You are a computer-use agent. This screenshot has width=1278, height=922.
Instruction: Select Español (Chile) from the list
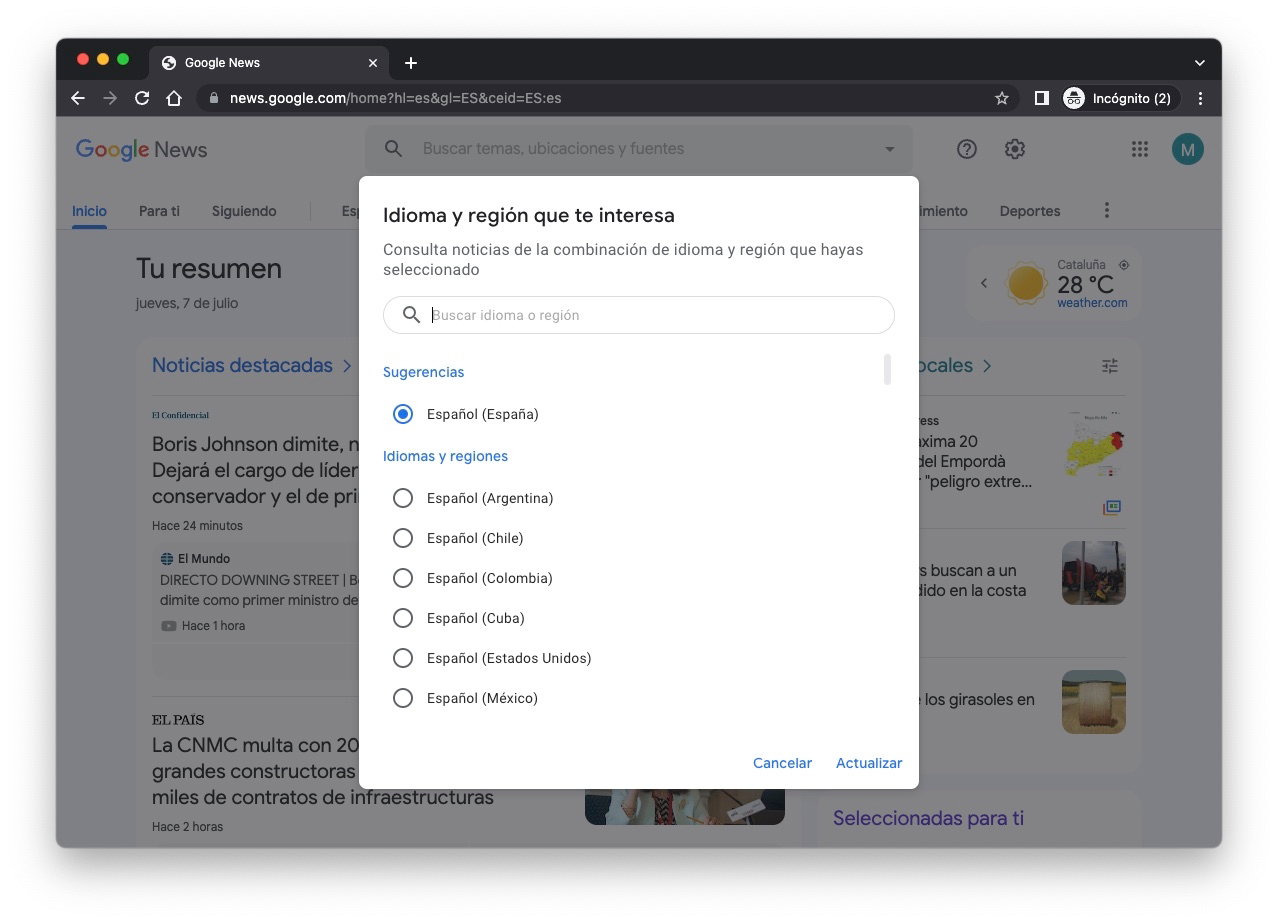coord(403,537)
